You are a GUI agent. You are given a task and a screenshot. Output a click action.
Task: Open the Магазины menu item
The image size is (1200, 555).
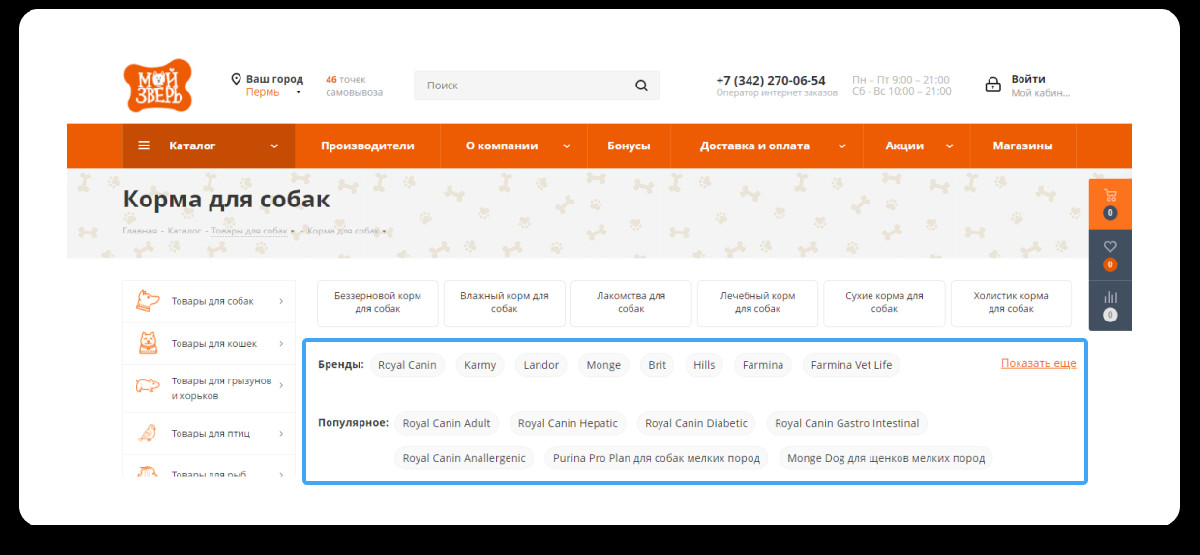1022,146
